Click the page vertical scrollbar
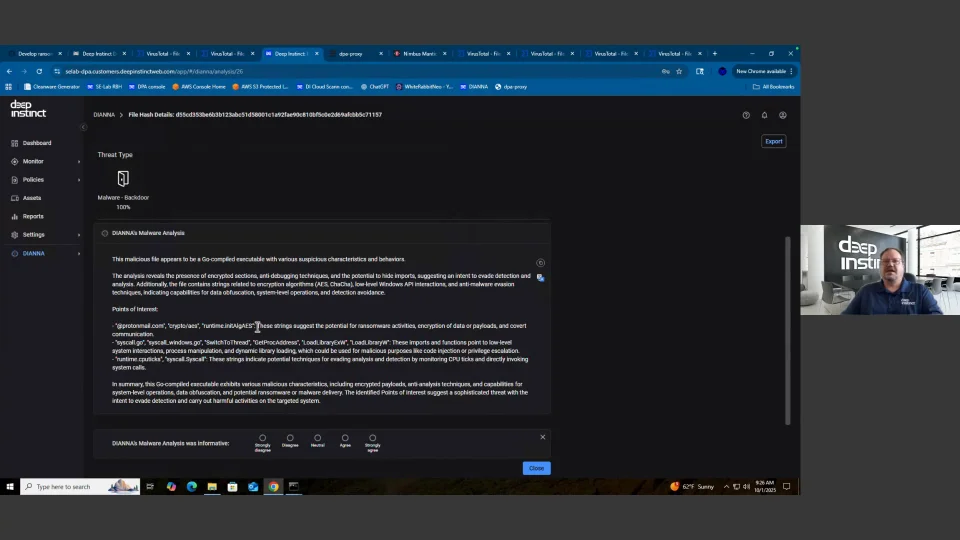 point(787,331)
